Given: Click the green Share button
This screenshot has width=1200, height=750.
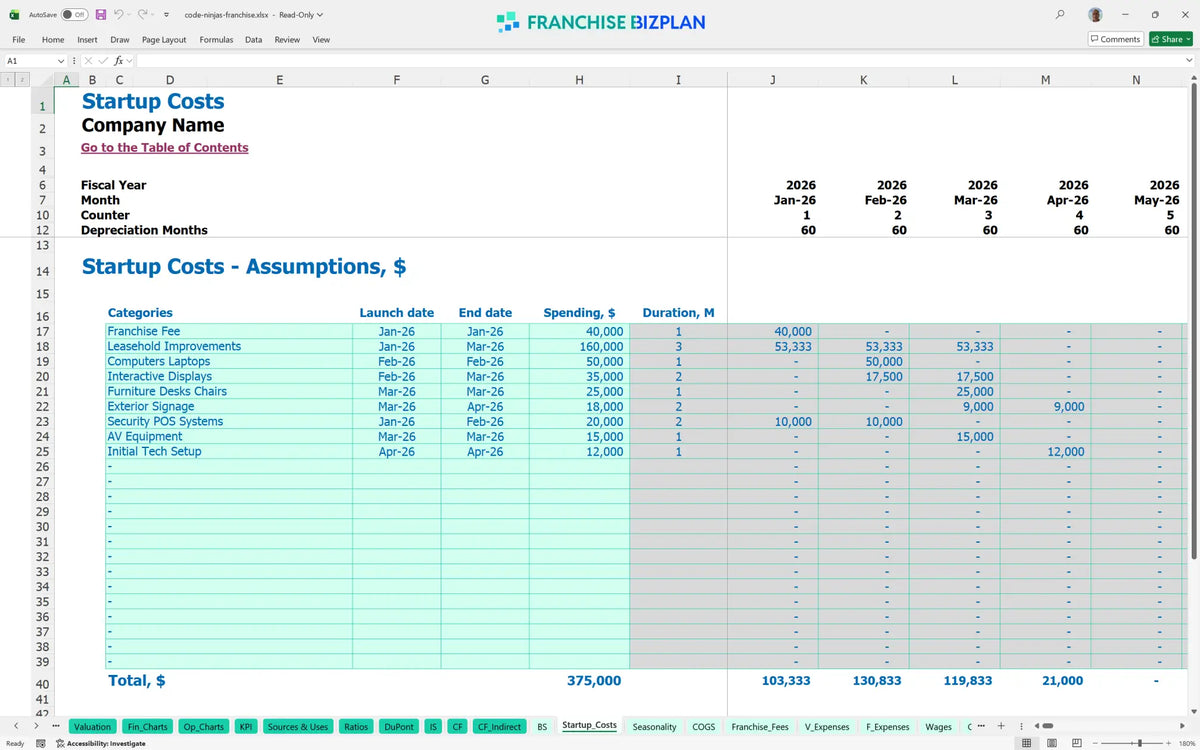Looking at the screenshot, I should click(x=1171, y=39).
